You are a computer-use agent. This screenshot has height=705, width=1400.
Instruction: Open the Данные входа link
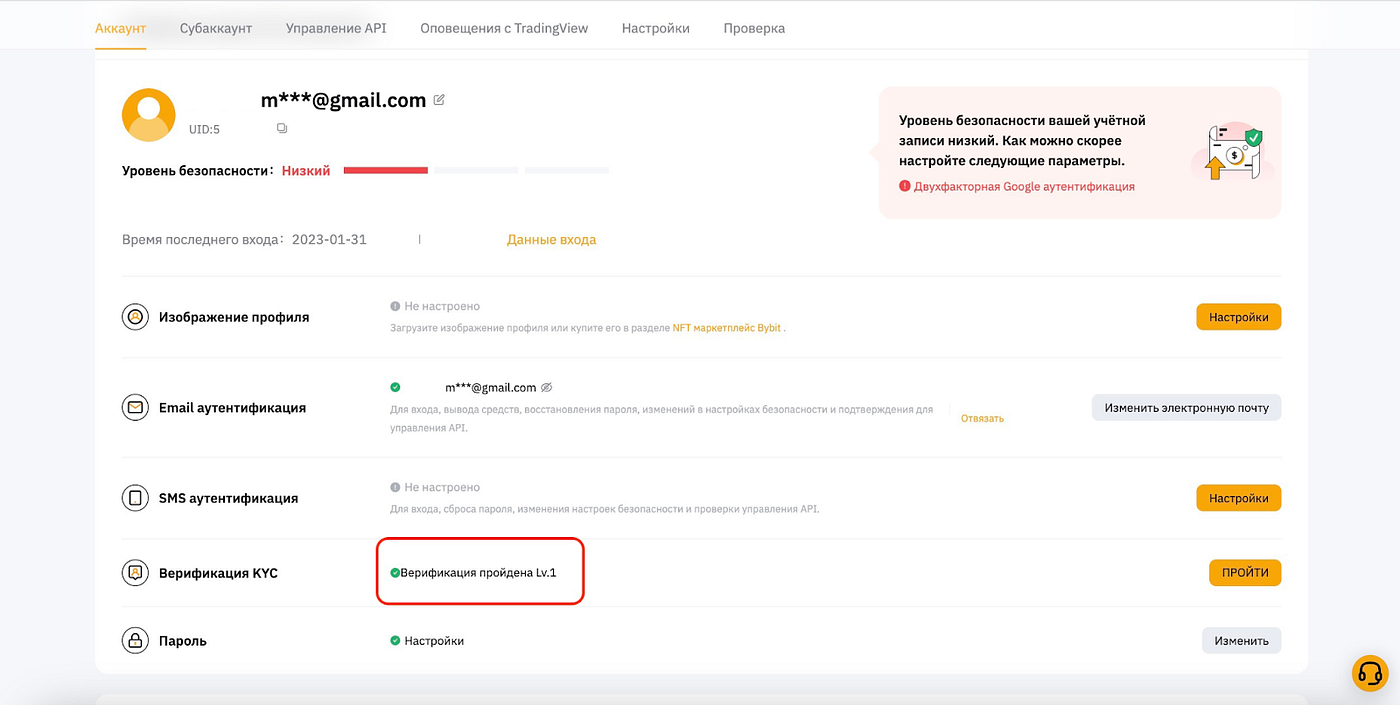pos(551,240)
